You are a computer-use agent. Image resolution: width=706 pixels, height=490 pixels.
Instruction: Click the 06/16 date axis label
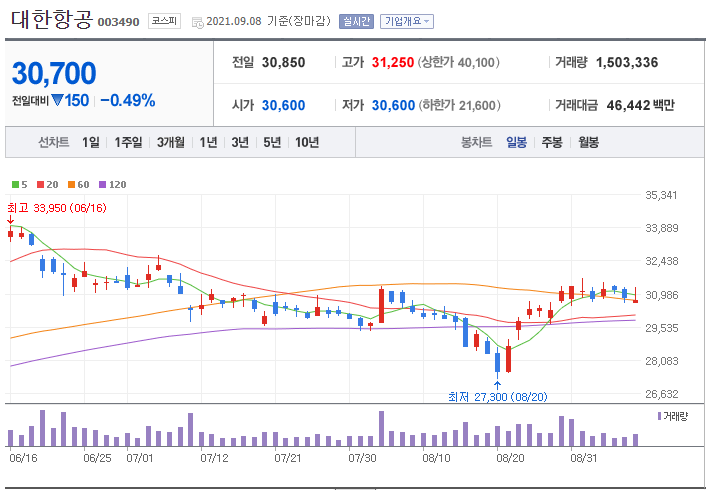click(x=23, y=458)
